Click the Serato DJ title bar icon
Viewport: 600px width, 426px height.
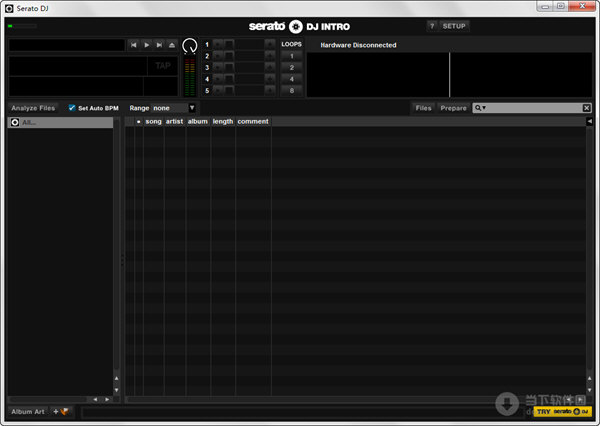tap(9, 8)
